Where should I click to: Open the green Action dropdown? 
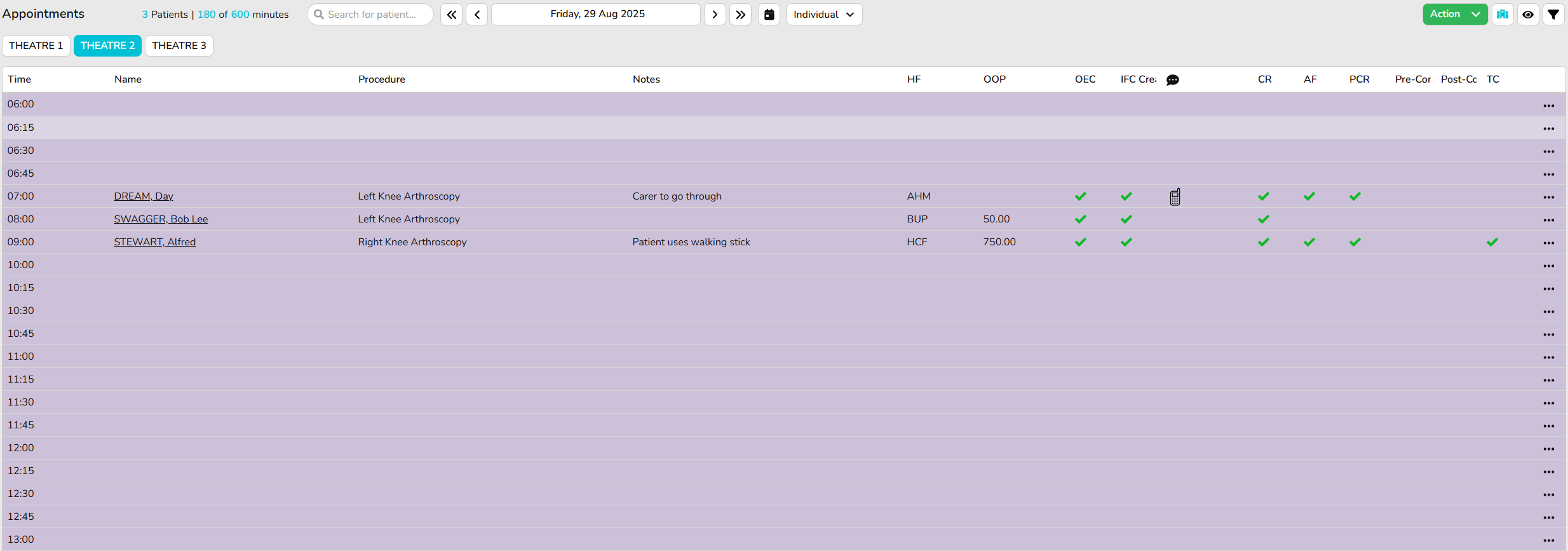point(1454,14)
